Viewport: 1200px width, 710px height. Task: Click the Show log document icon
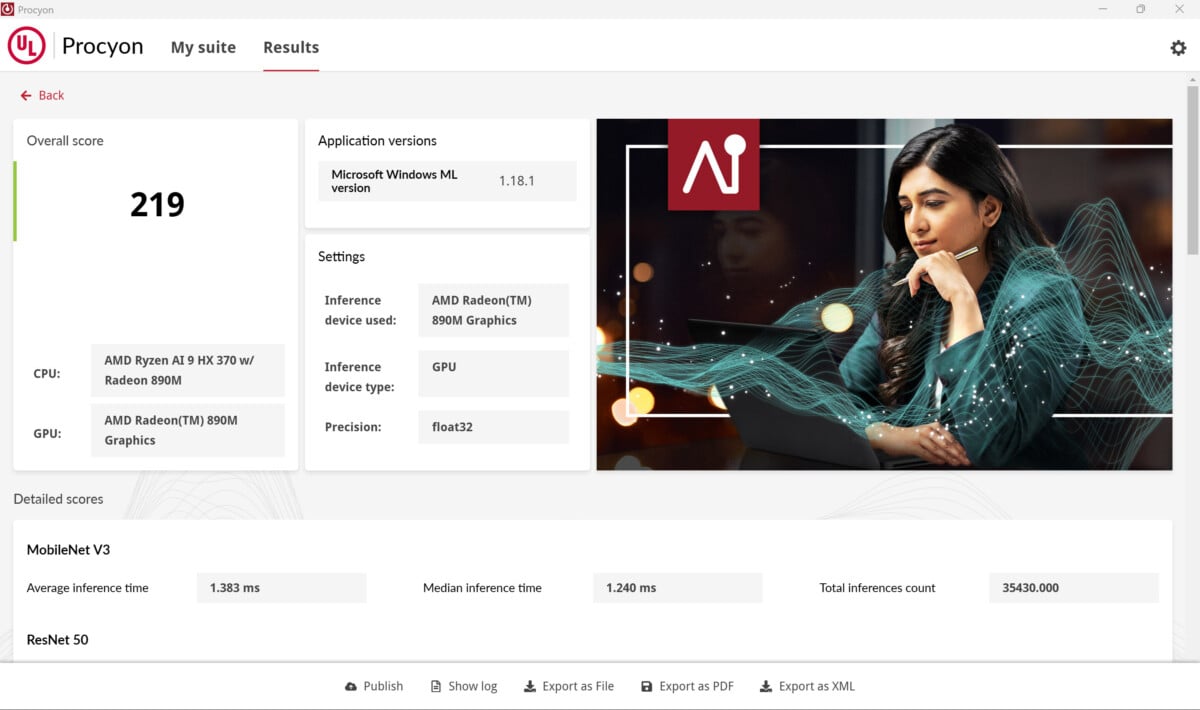436,687
